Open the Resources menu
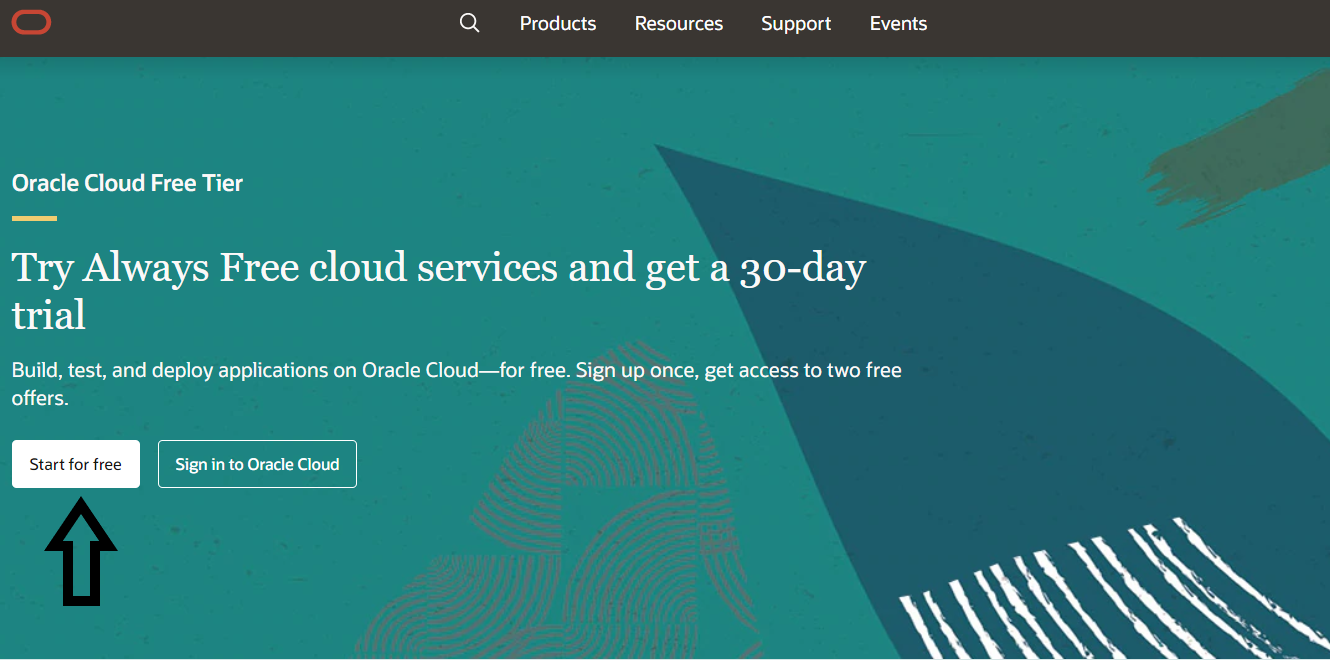1330x660 pixels. pos(679,23)
